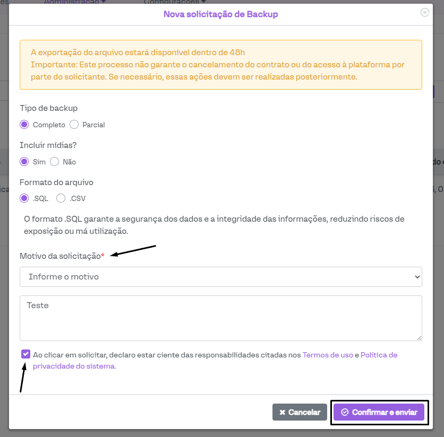Open the Política de privacidade link
The image size is (444, 437).
(x=215, y=361)
